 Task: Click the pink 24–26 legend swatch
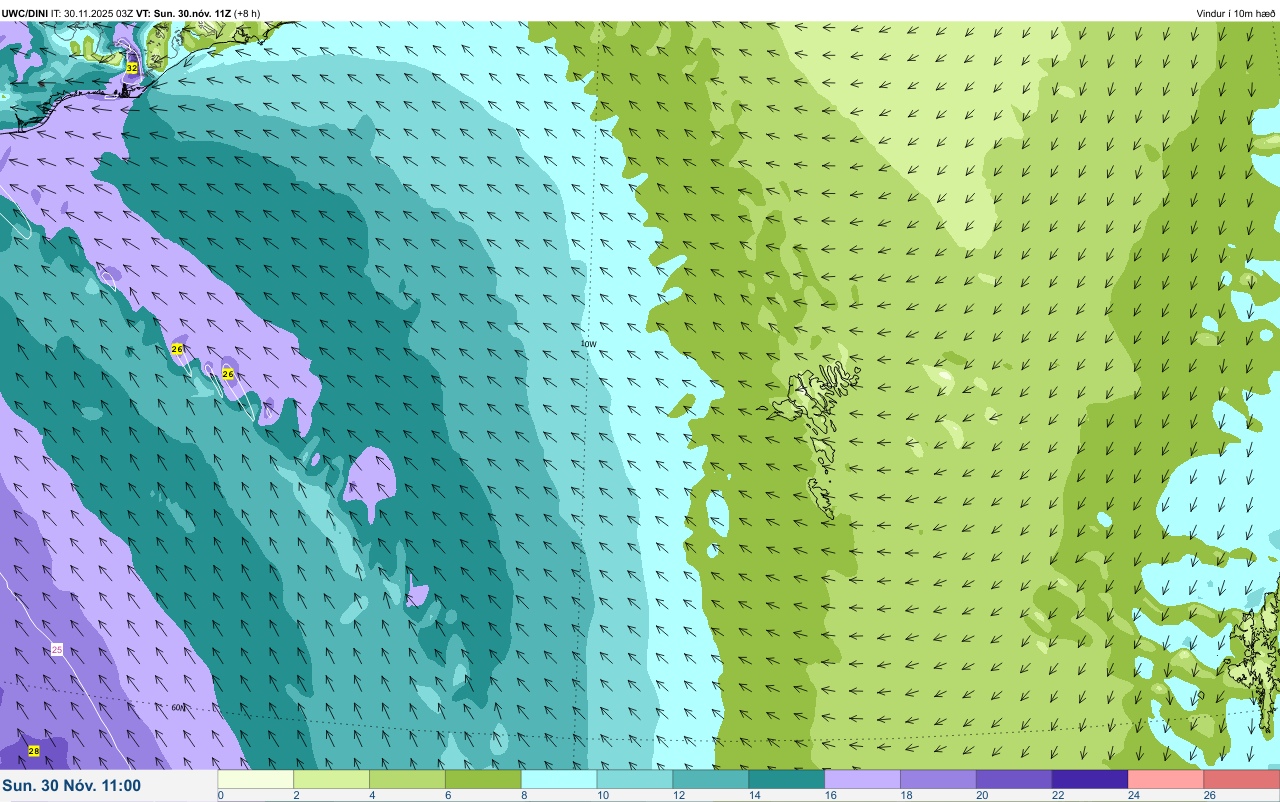[1167, 779]
